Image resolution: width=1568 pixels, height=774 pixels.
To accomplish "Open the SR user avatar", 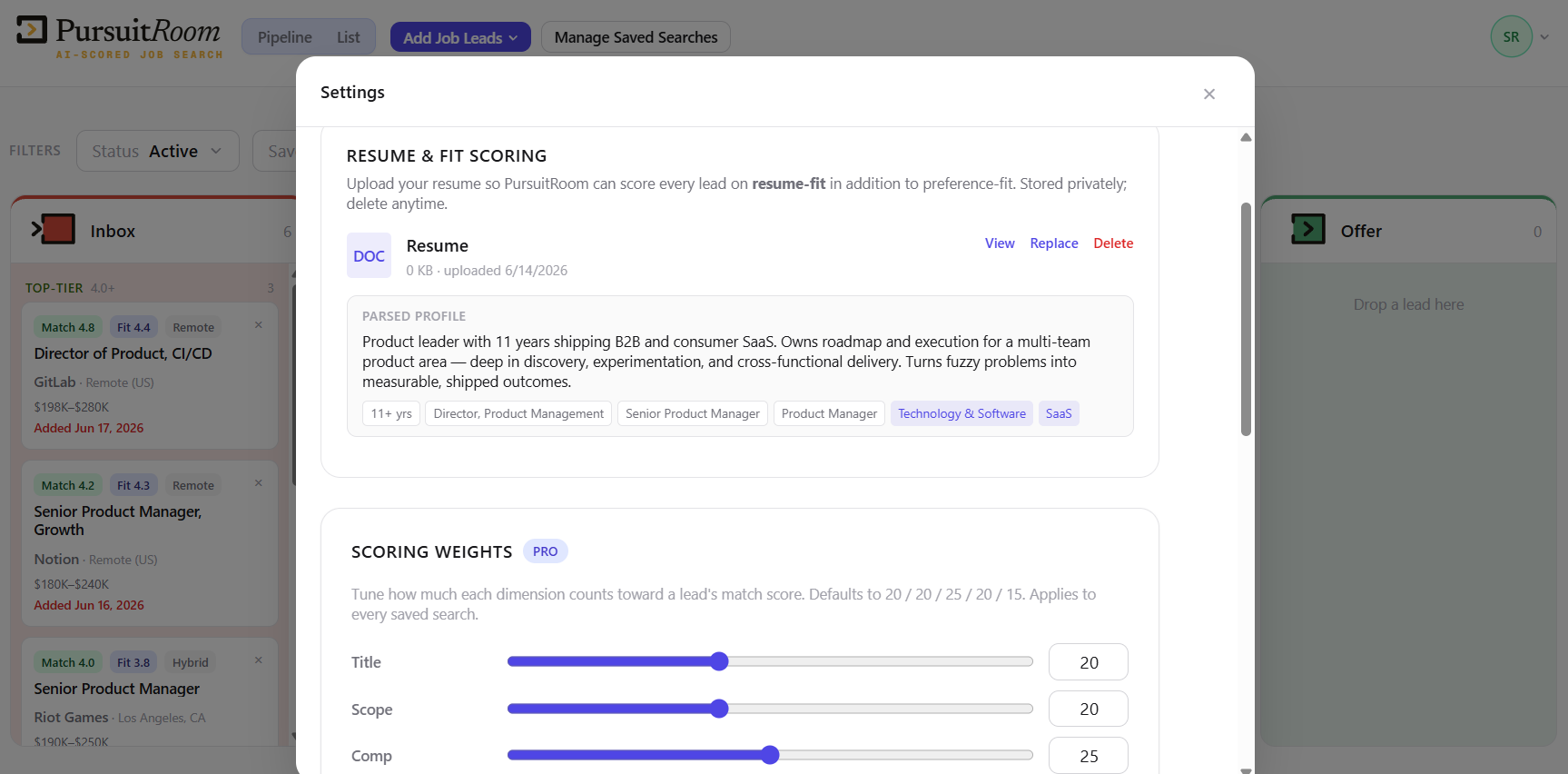I will click(1511, 37).
